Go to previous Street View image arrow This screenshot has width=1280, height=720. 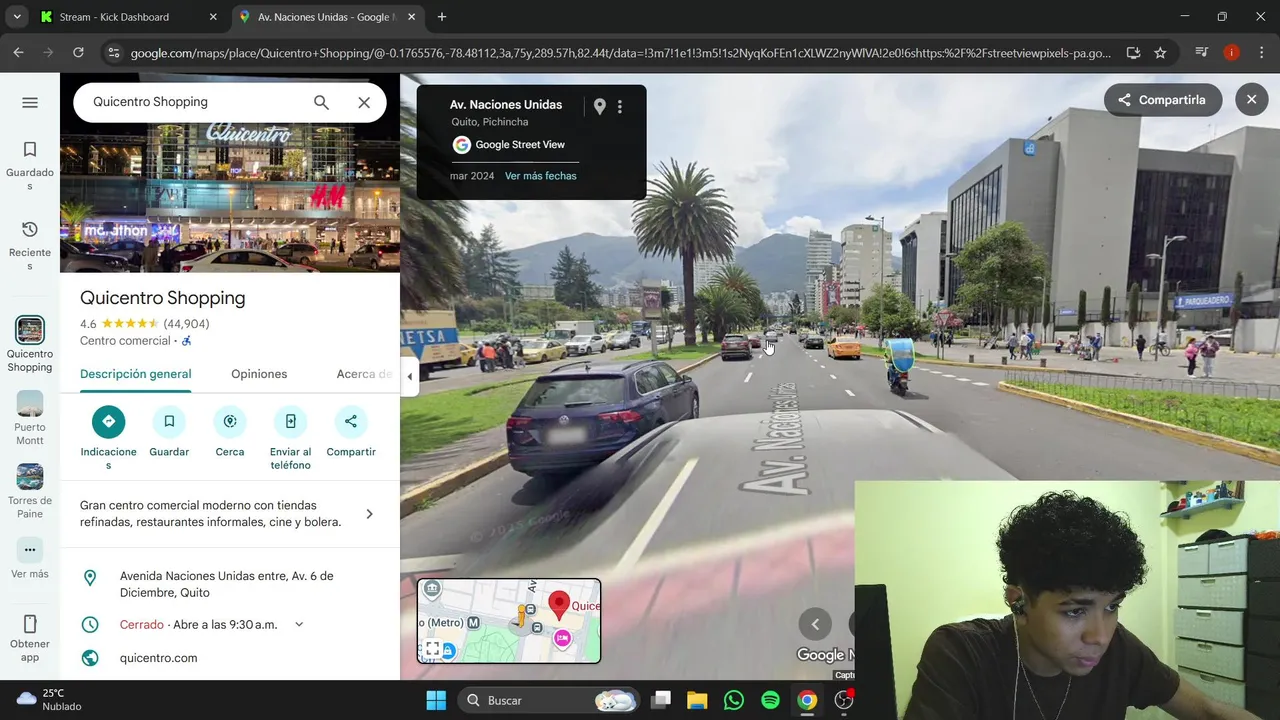815,624
